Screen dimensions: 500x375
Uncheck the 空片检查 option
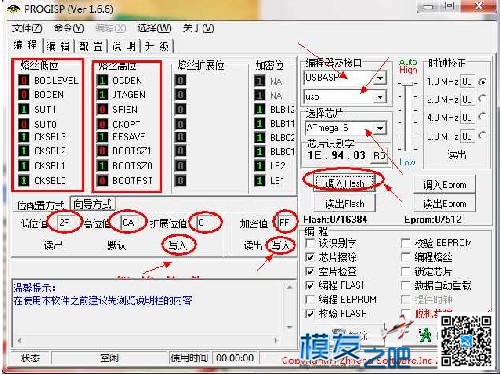(310, 271)
